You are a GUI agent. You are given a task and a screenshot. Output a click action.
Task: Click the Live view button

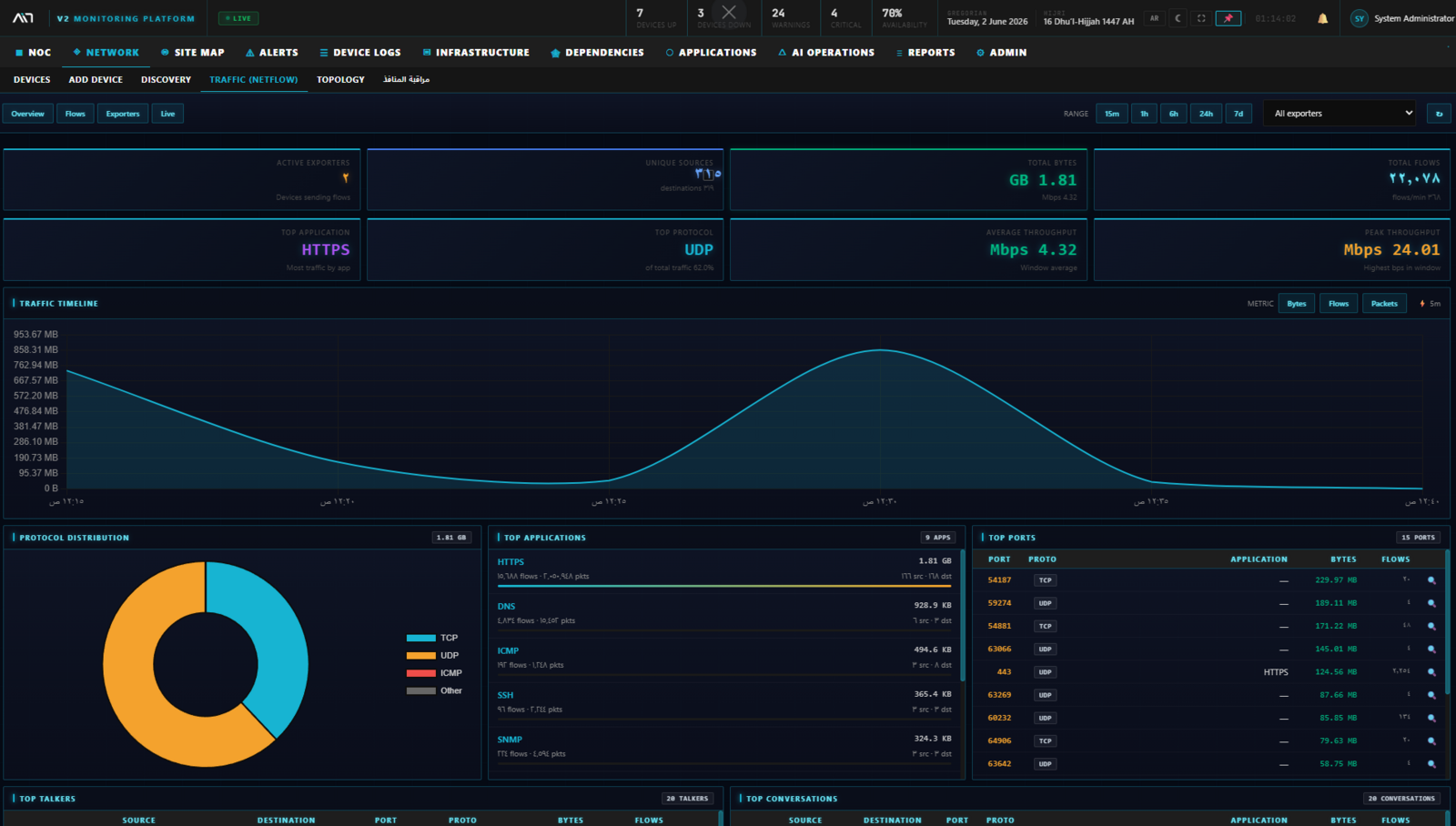[167, 114]
